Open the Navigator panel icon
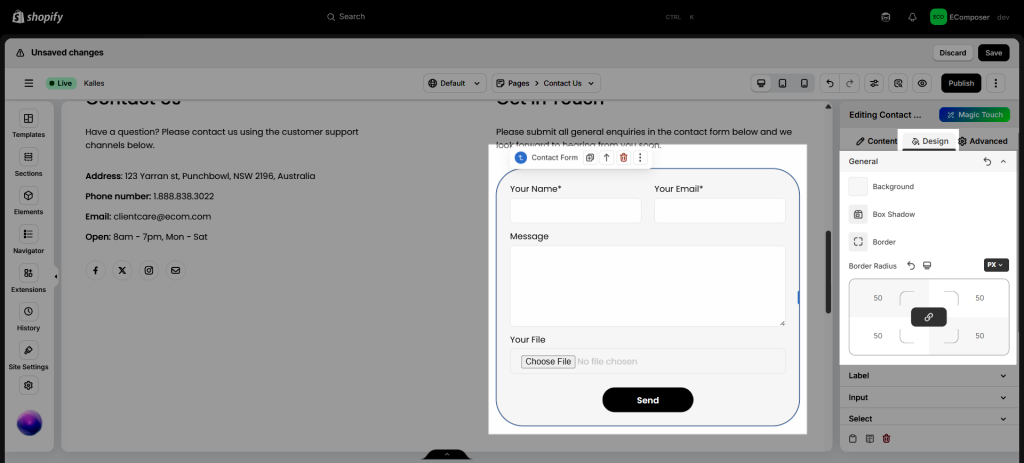This screenshot has width=1024, height=463. point(28,235)
